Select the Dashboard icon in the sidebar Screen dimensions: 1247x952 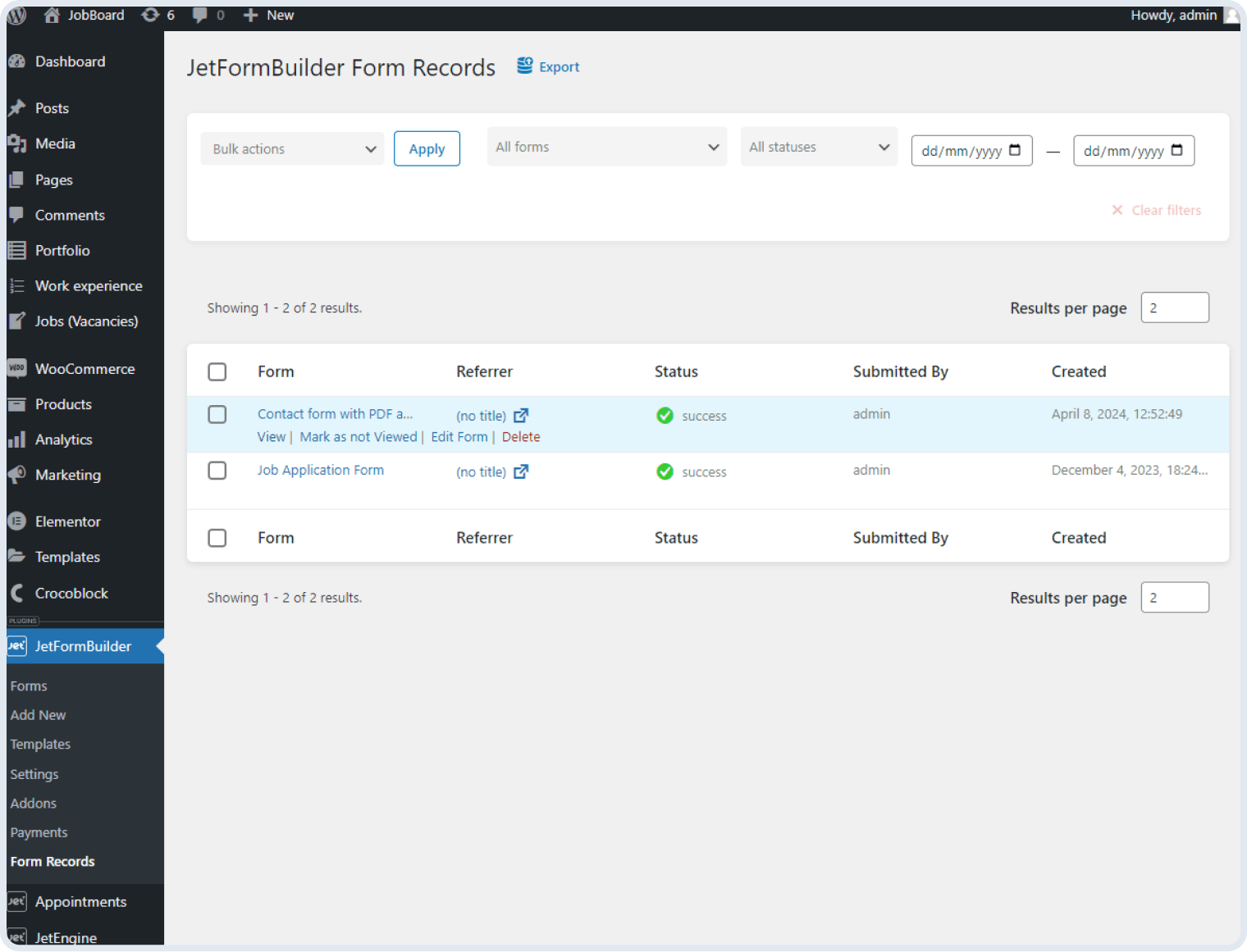point(17,61)
